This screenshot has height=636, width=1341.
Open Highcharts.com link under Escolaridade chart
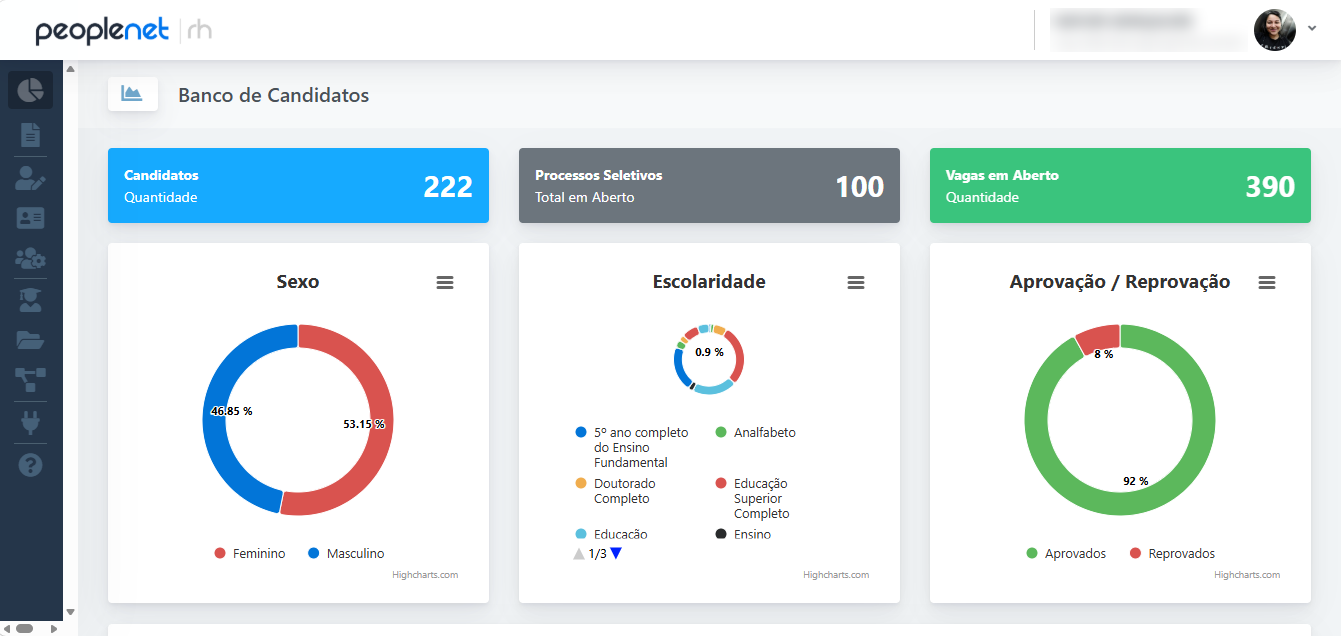836,575
